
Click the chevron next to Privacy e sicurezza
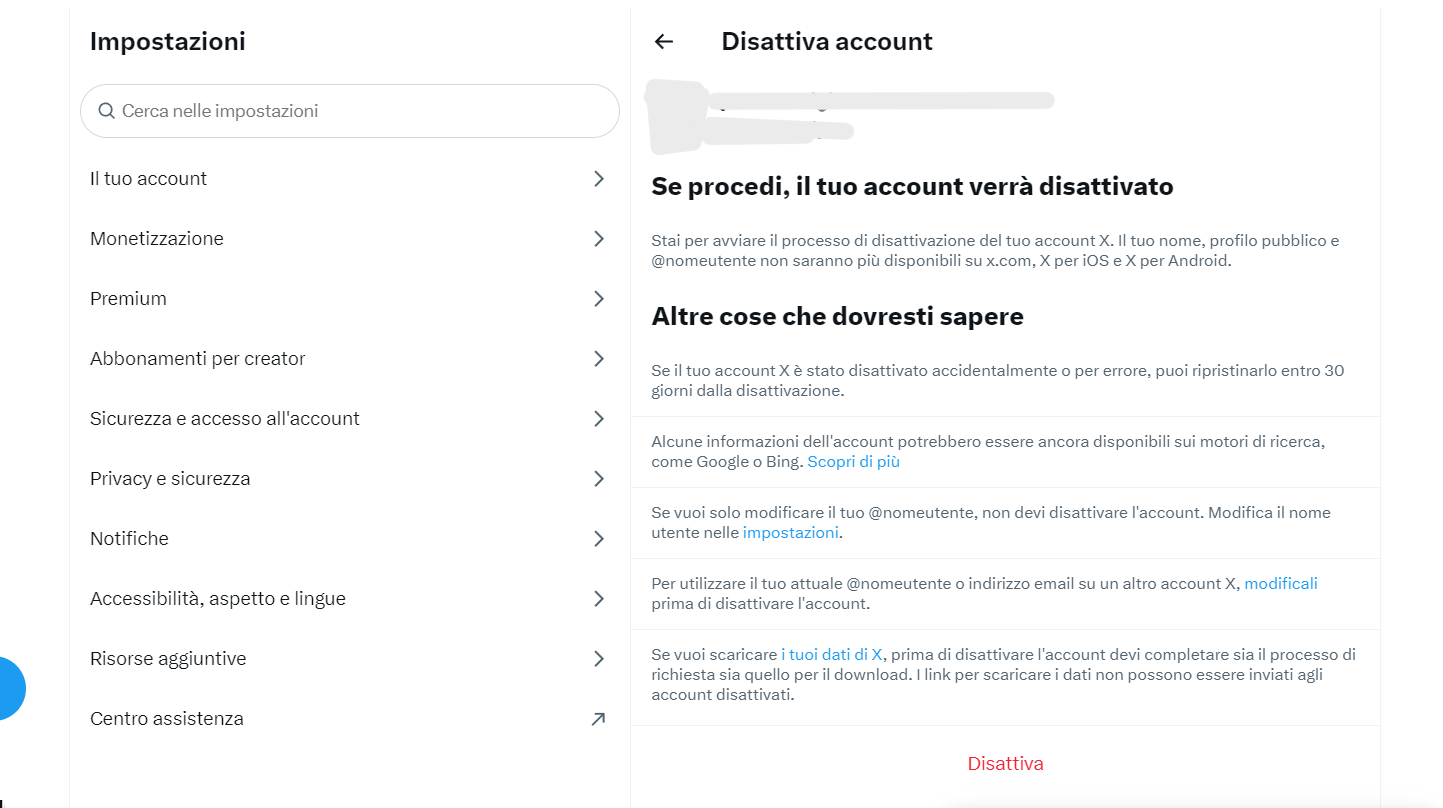coord(599,478)
